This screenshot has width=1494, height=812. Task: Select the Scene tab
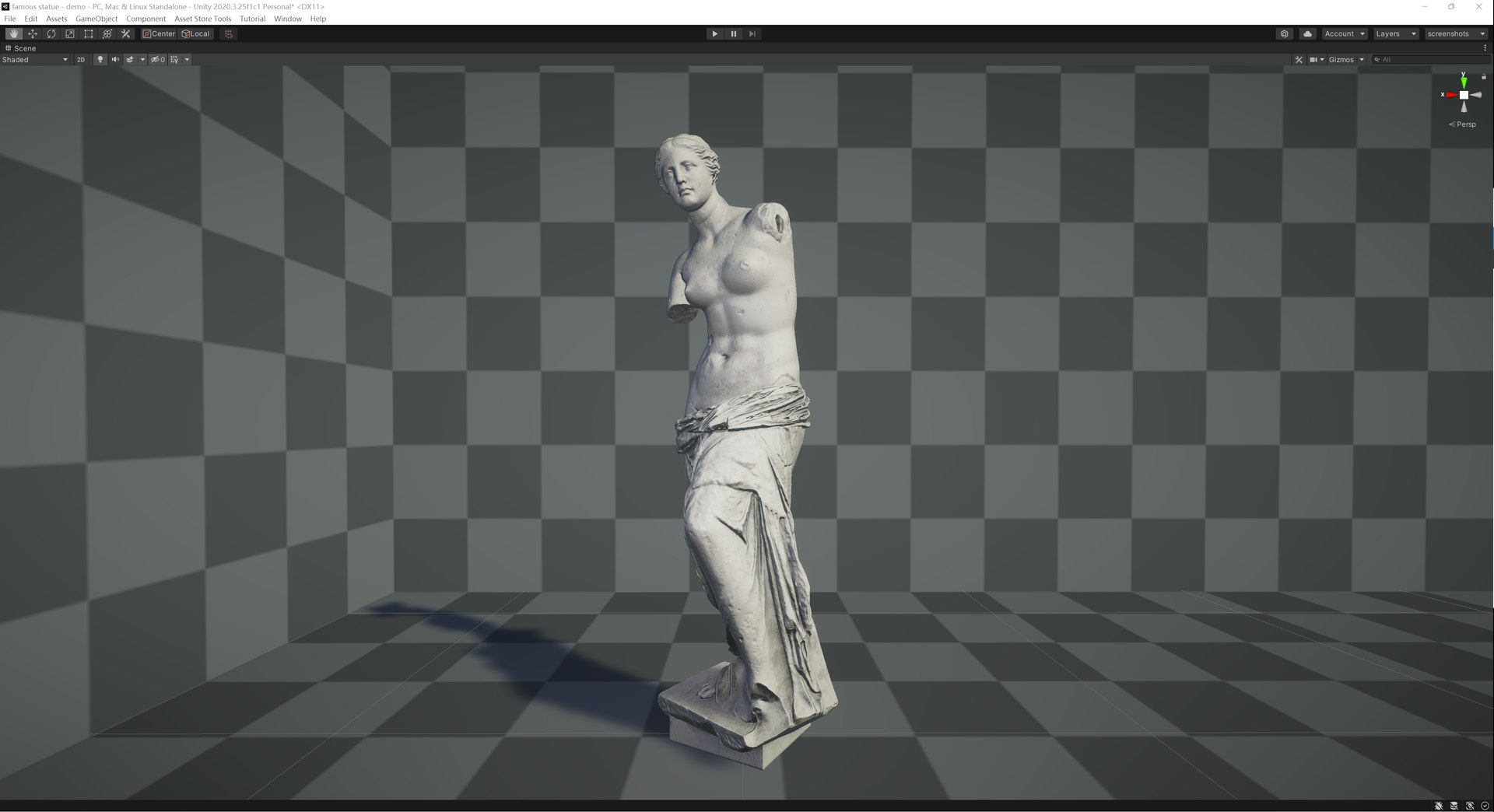pos(21,48)
